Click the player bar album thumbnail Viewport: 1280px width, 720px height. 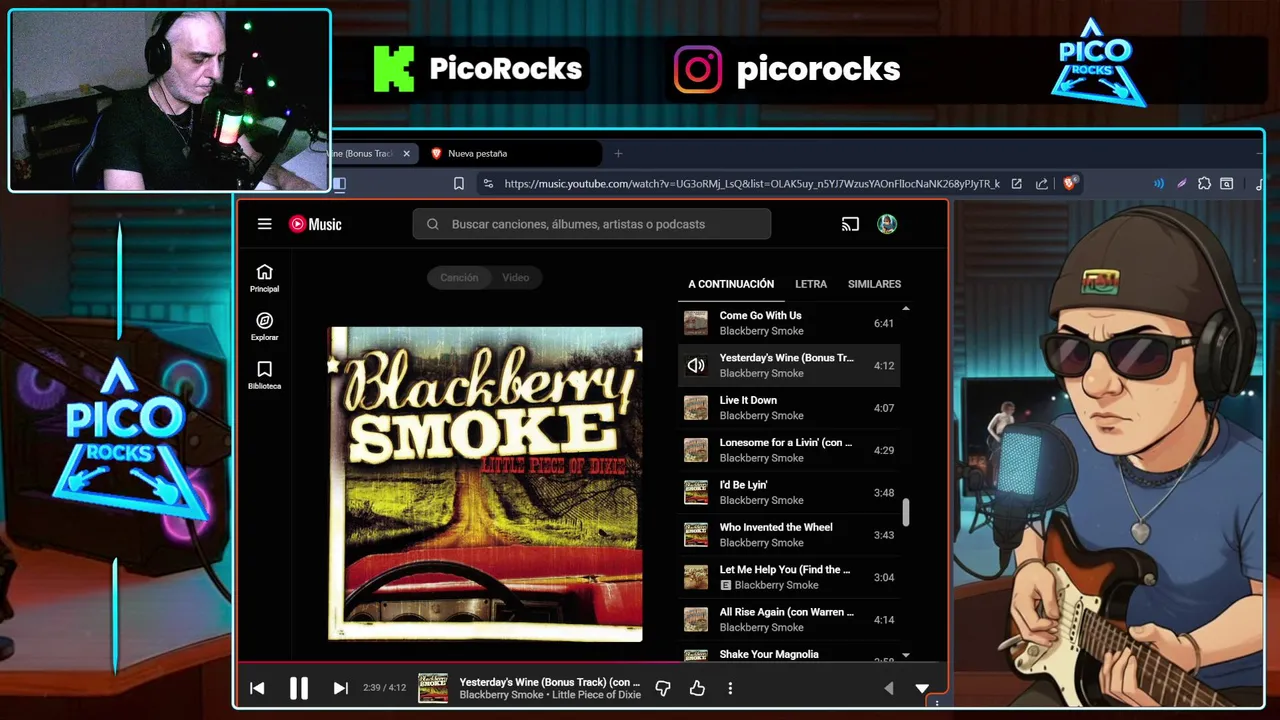(433, 688)
